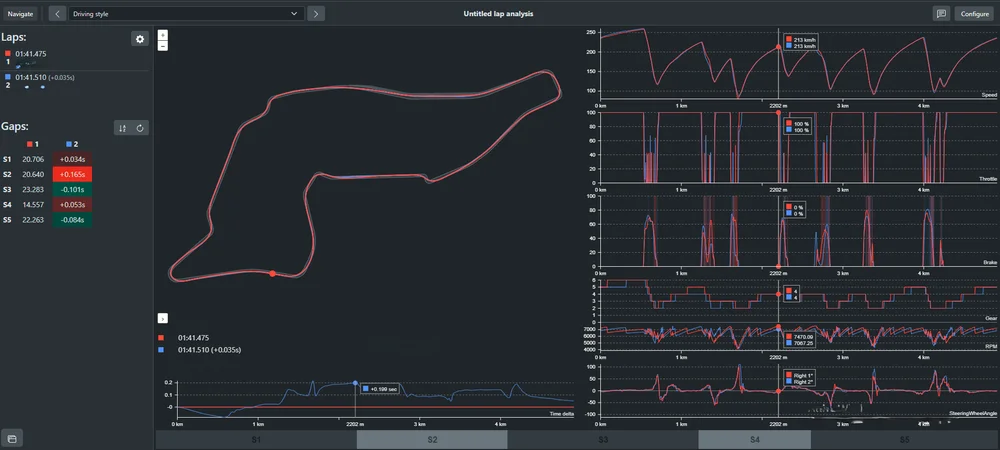Viewport: 1000px width, 450px height.
Task: Expand the map side panel arrow
Action: pos(163,318)
